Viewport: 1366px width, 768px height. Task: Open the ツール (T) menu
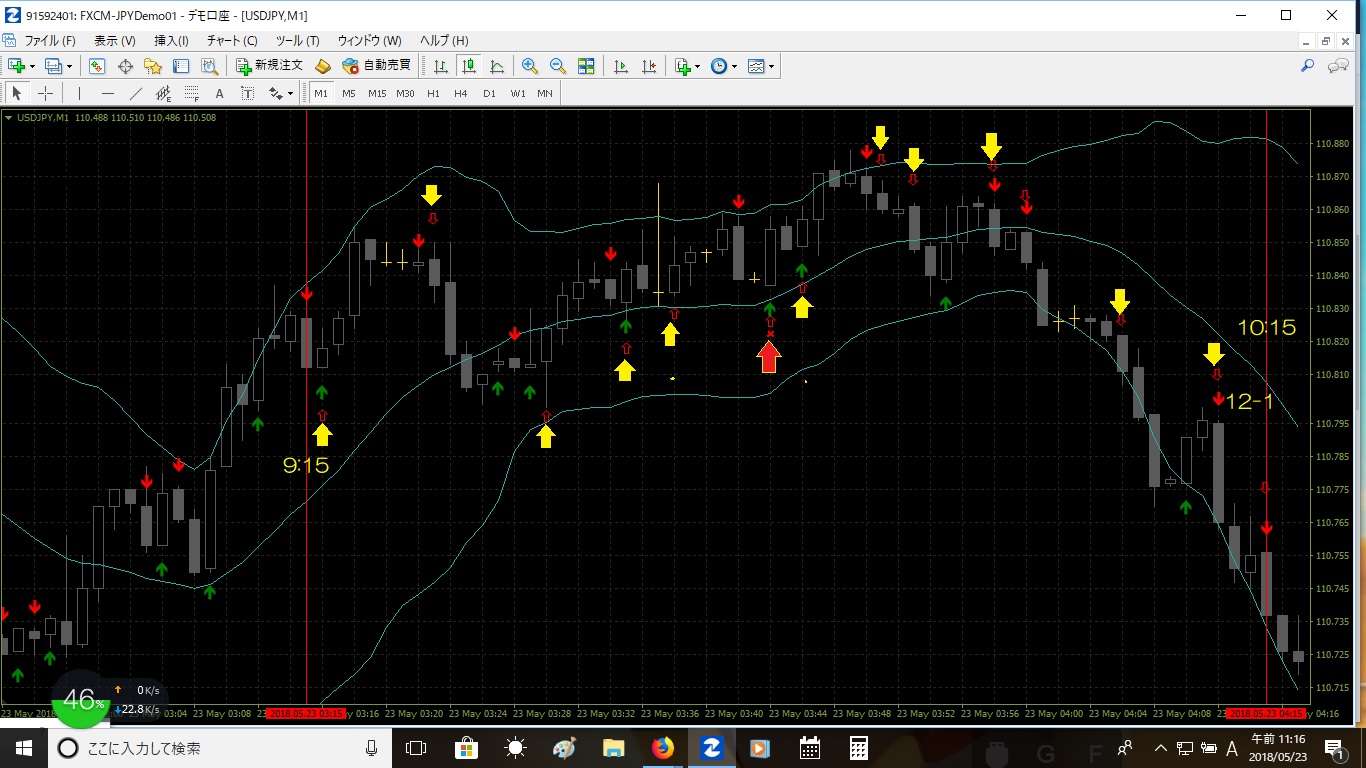(x=297, y=41)
